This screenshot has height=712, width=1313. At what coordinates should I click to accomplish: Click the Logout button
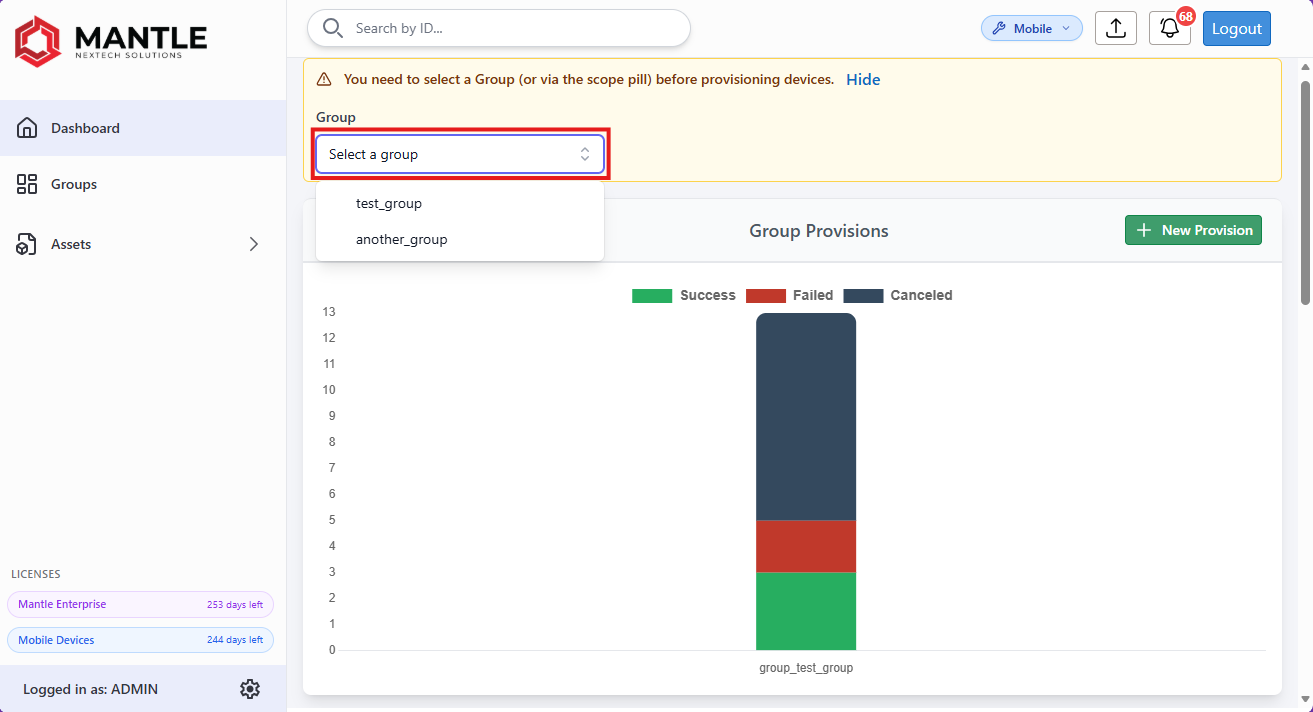click(1237, 28)
